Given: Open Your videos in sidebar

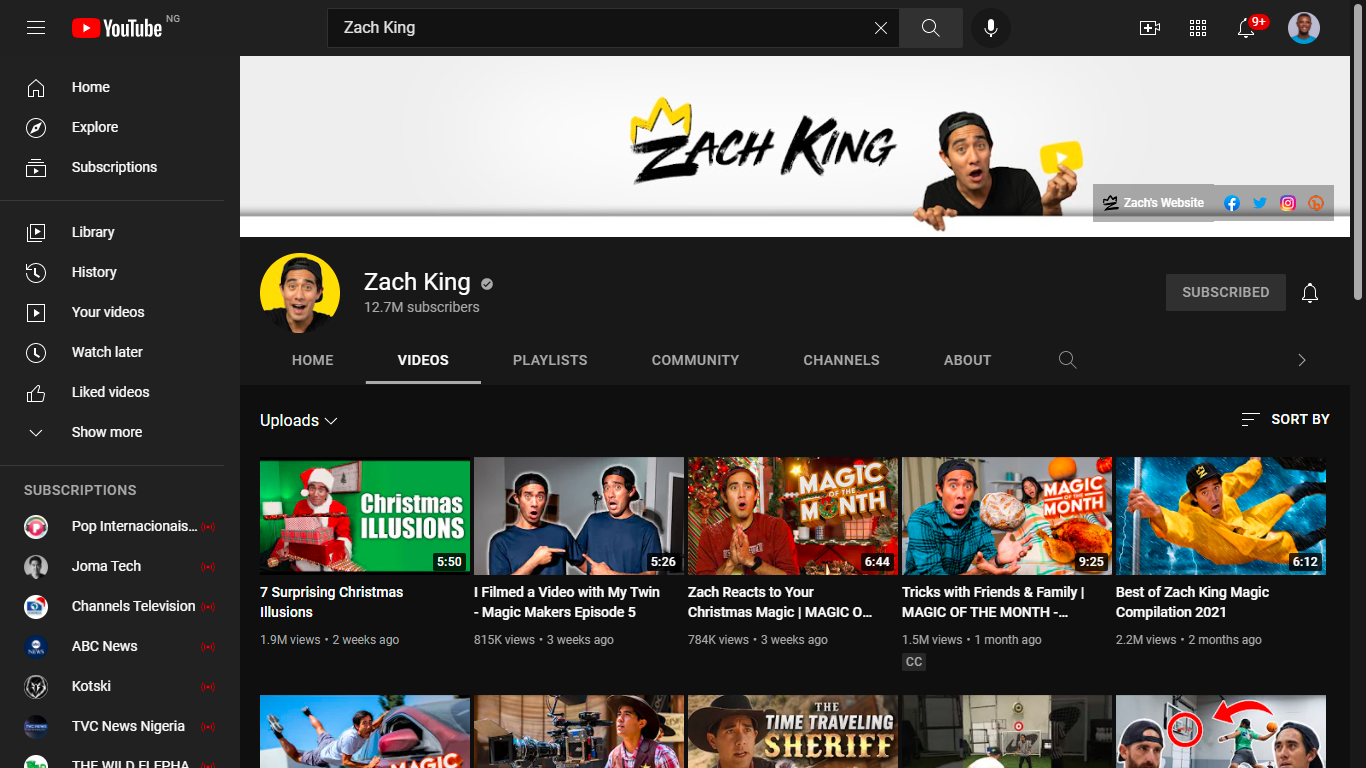Looking at the screenshot, I should pos(120,312).
